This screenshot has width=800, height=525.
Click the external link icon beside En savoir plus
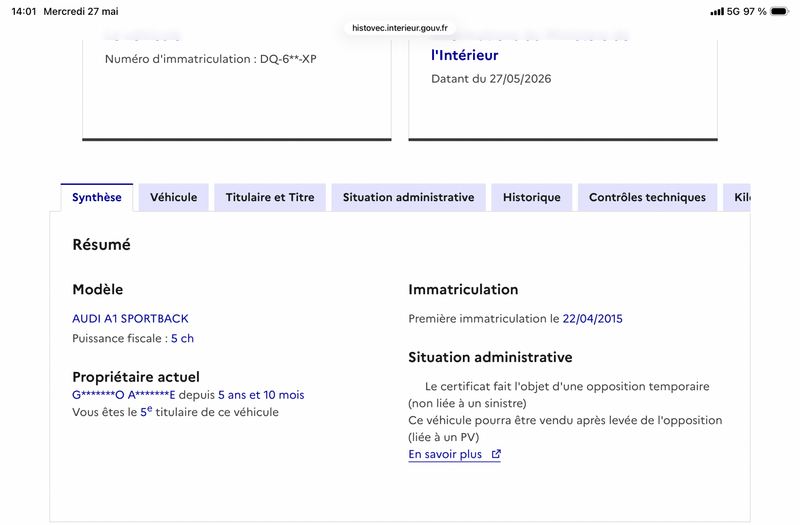(x=496, y=454)
